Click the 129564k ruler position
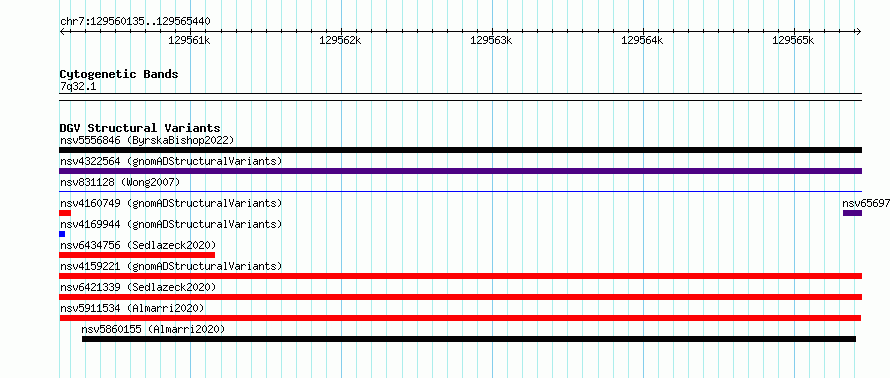Screen dimensions: 890x378 (x=643, y=40)
